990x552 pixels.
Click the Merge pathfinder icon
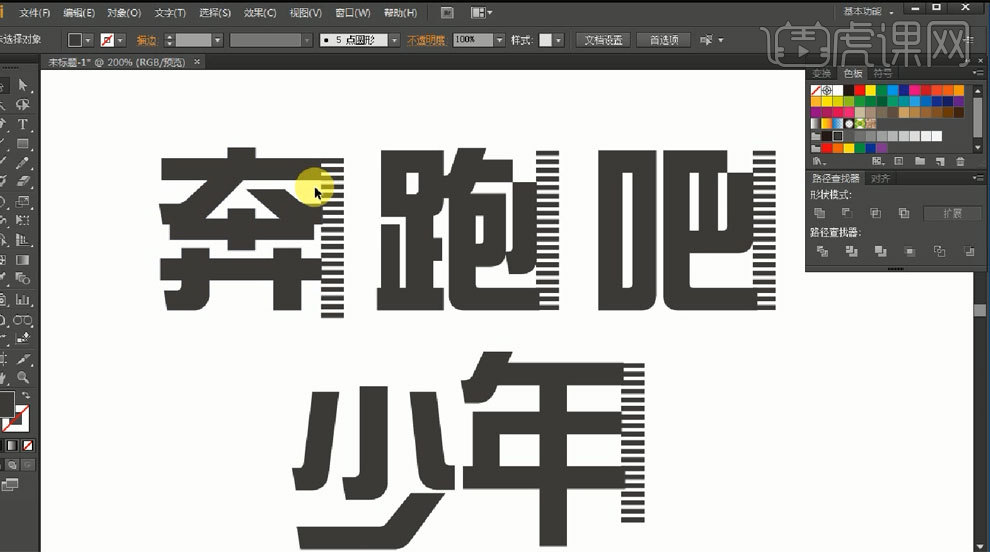click(880, 251)
